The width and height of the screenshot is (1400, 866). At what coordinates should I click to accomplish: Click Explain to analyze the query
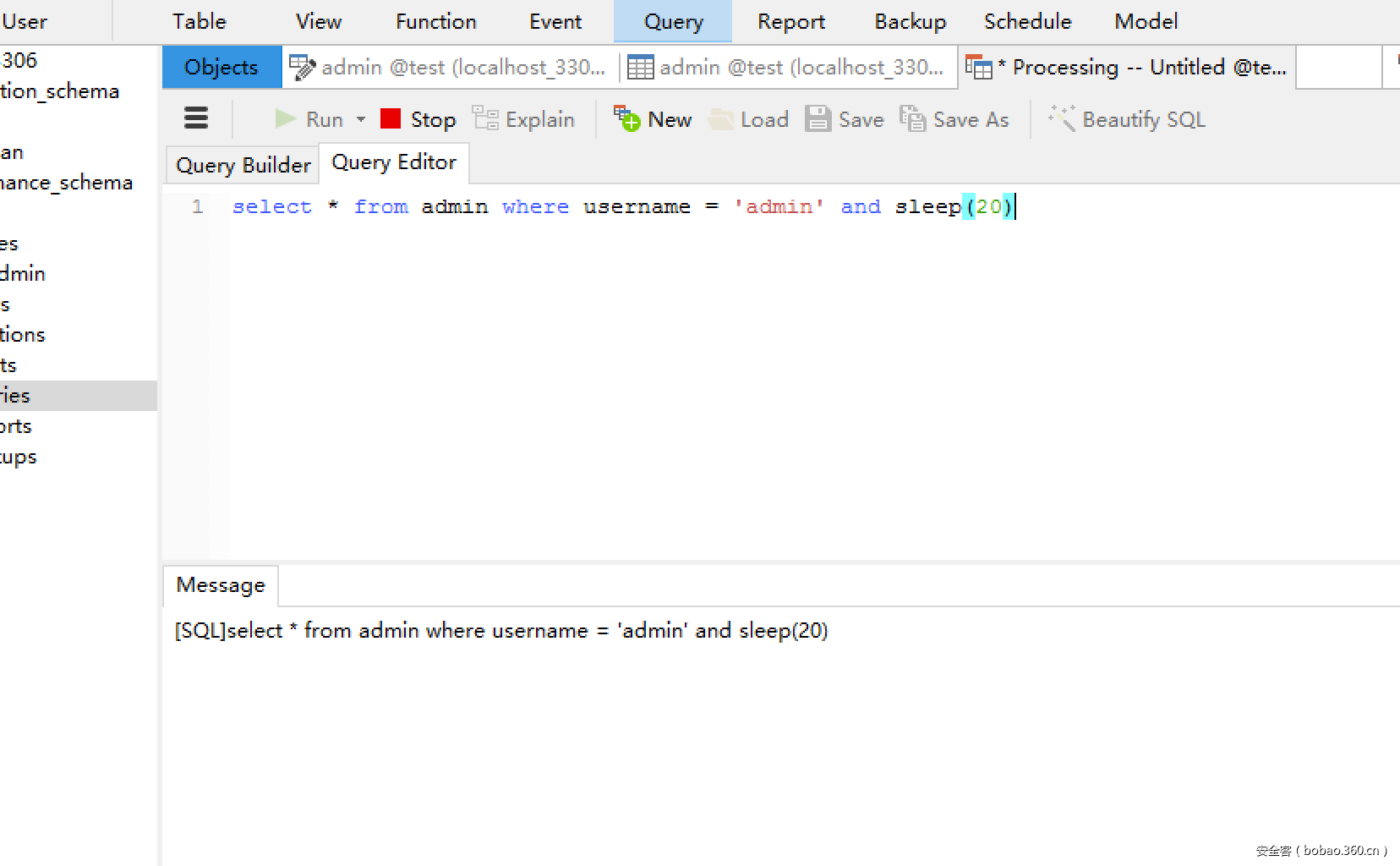pos(524,119)
